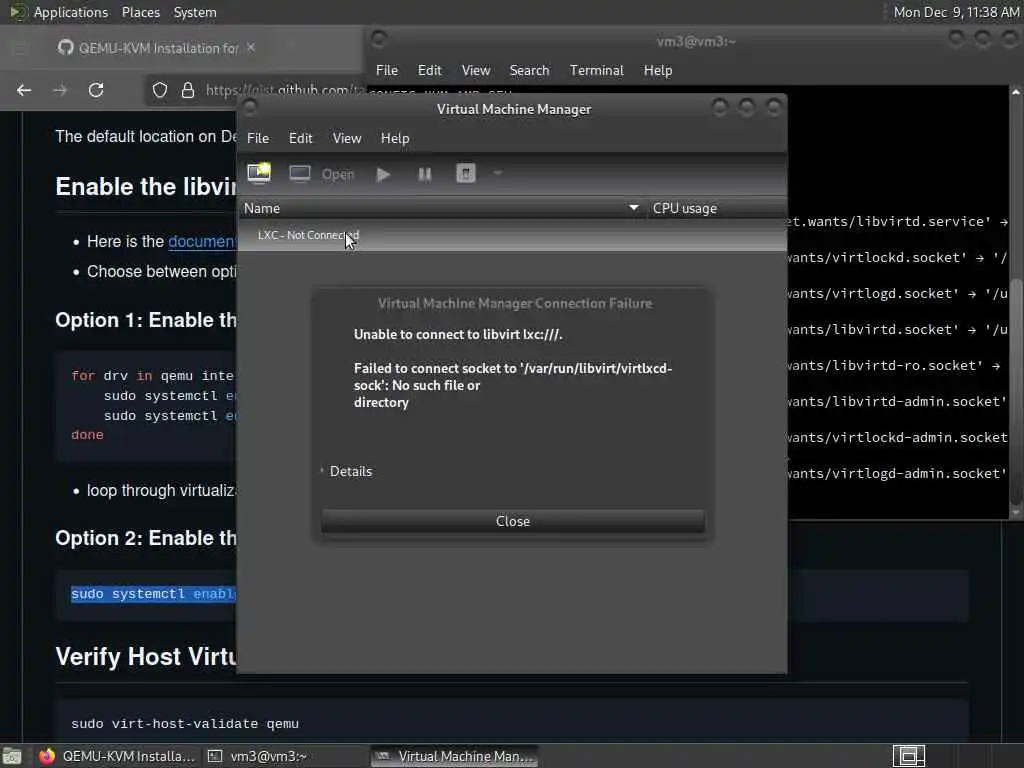Open Search menu in terminal window
1024x768 pixels.
[x=529, y=71]
